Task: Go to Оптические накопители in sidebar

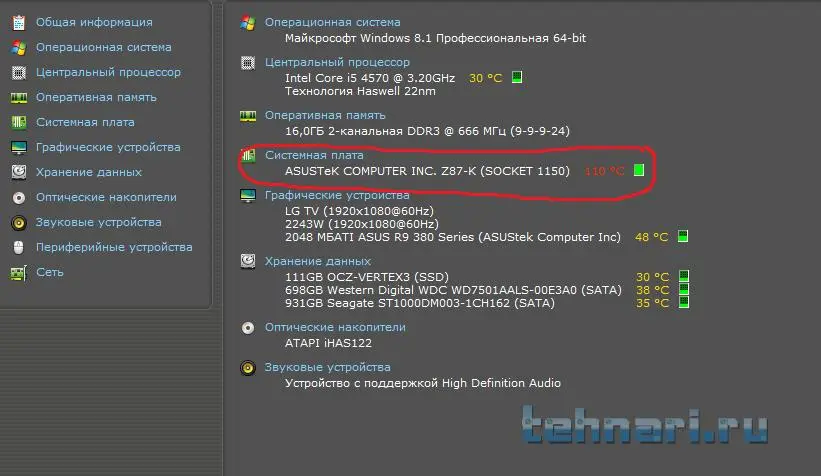Action: (106, 197)
